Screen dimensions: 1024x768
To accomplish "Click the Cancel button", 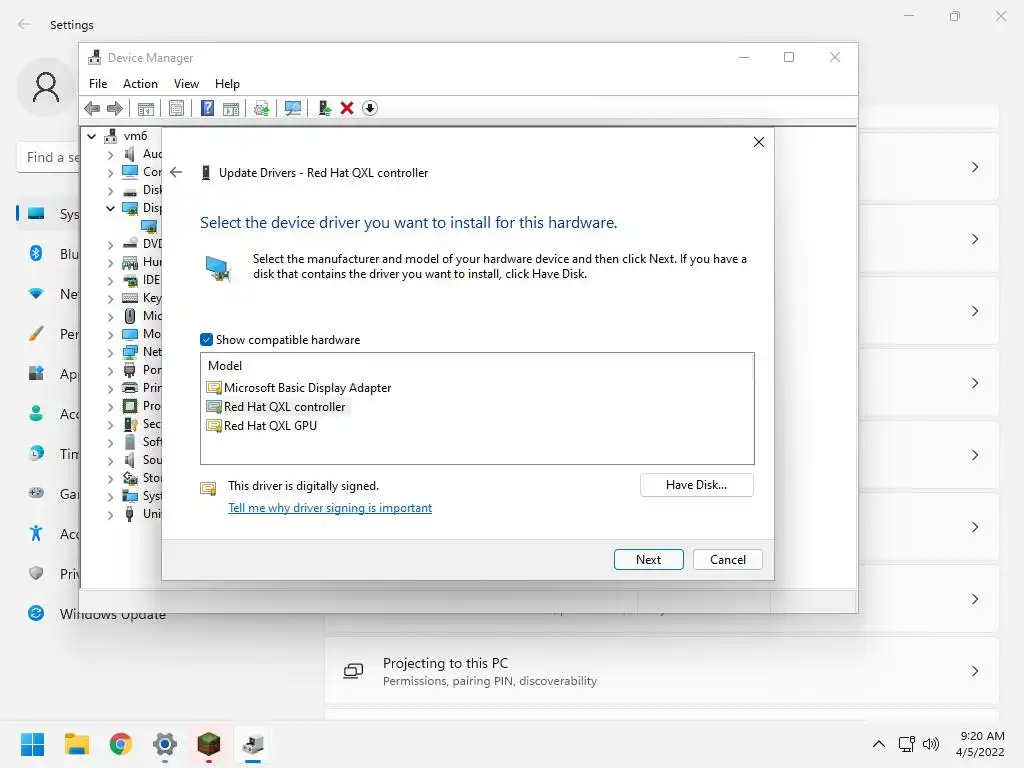I will tap(728, 560).
